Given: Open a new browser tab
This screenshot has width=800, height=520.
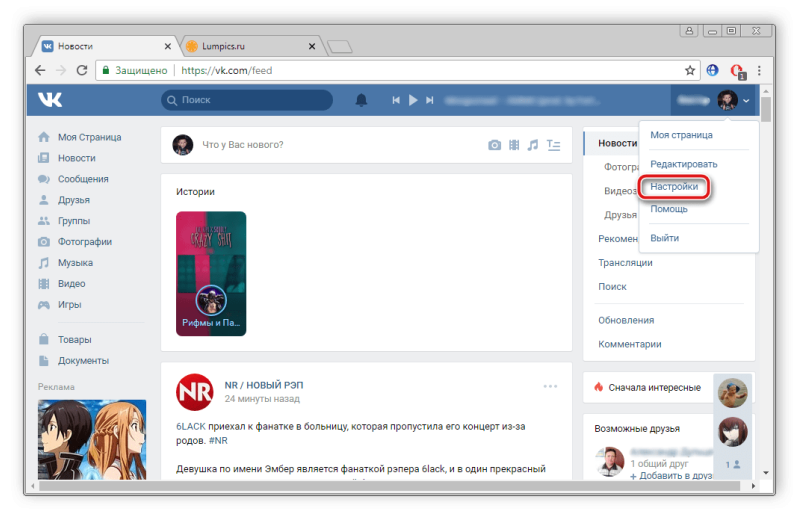Looking at the screenshot, I should [x=340, y=47].
